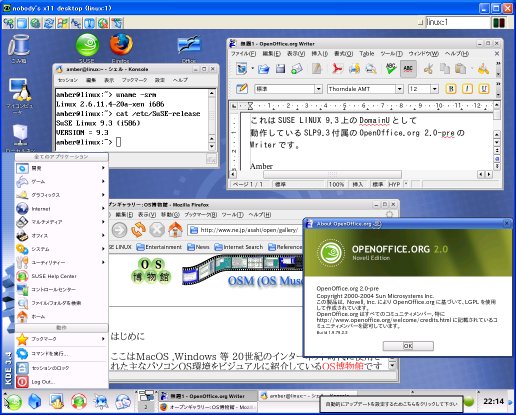Click the refresh screen icon in VNC toolbar
The width and height of the screenshot is (516, 415).
49,23
